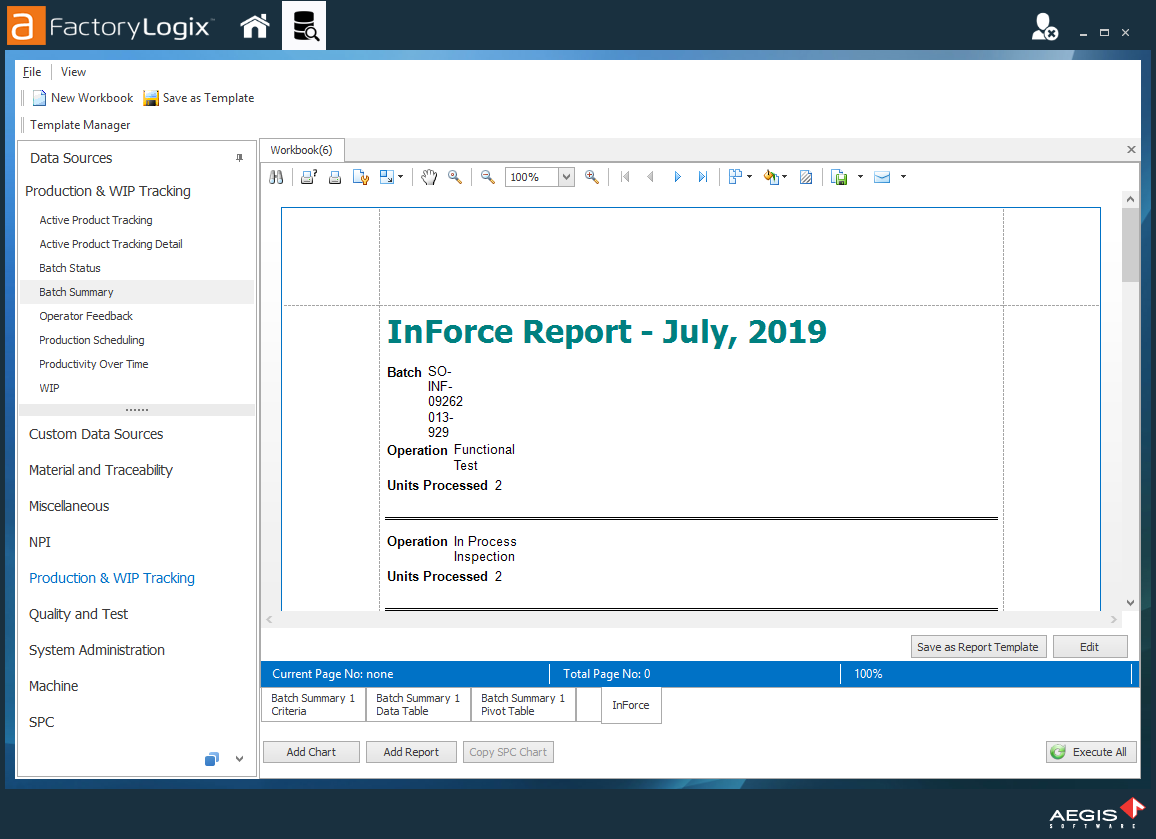Click the Execute All button
The width and height of the screenshot is (1156, 839).
1091,751
